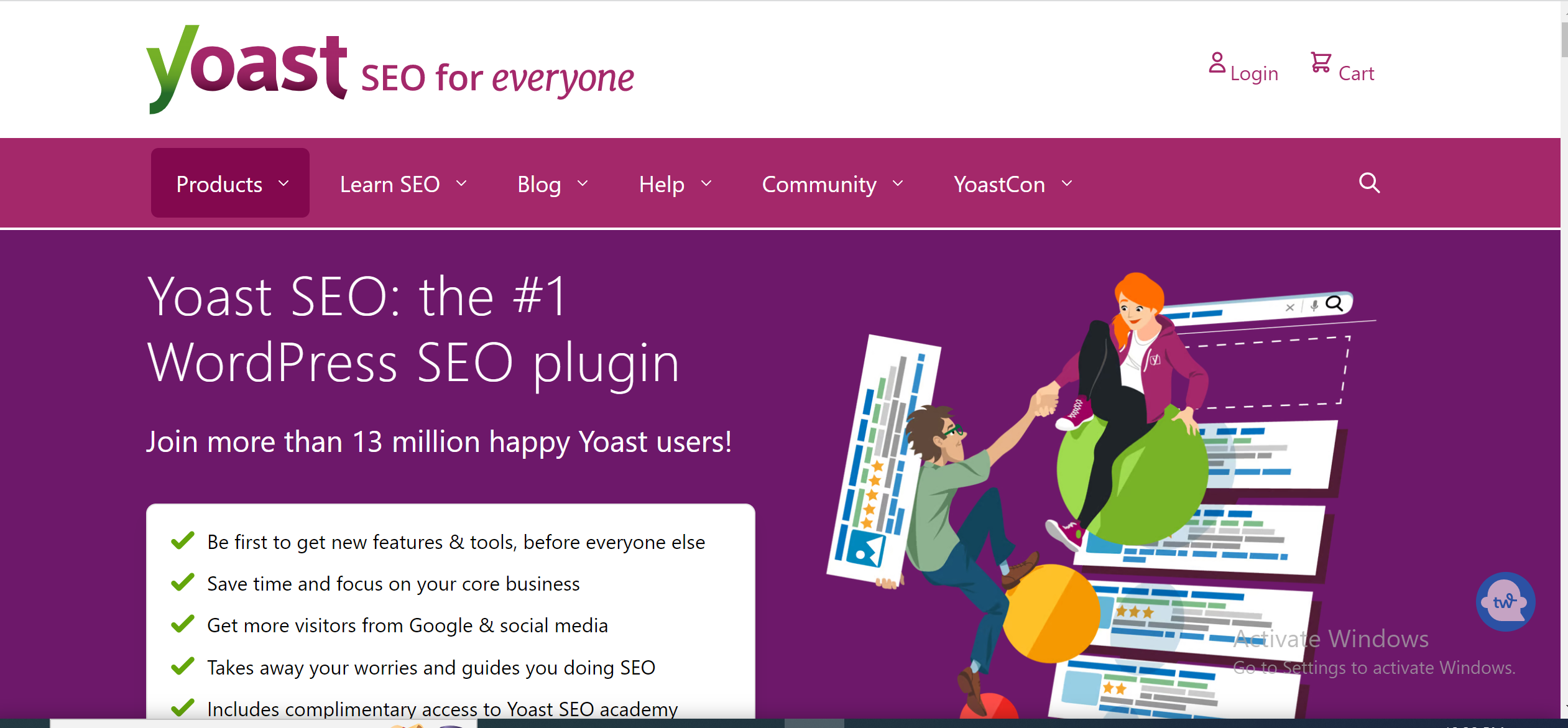Click the checkmark beside 'Takes away your worries'

[x=183, y=666]
